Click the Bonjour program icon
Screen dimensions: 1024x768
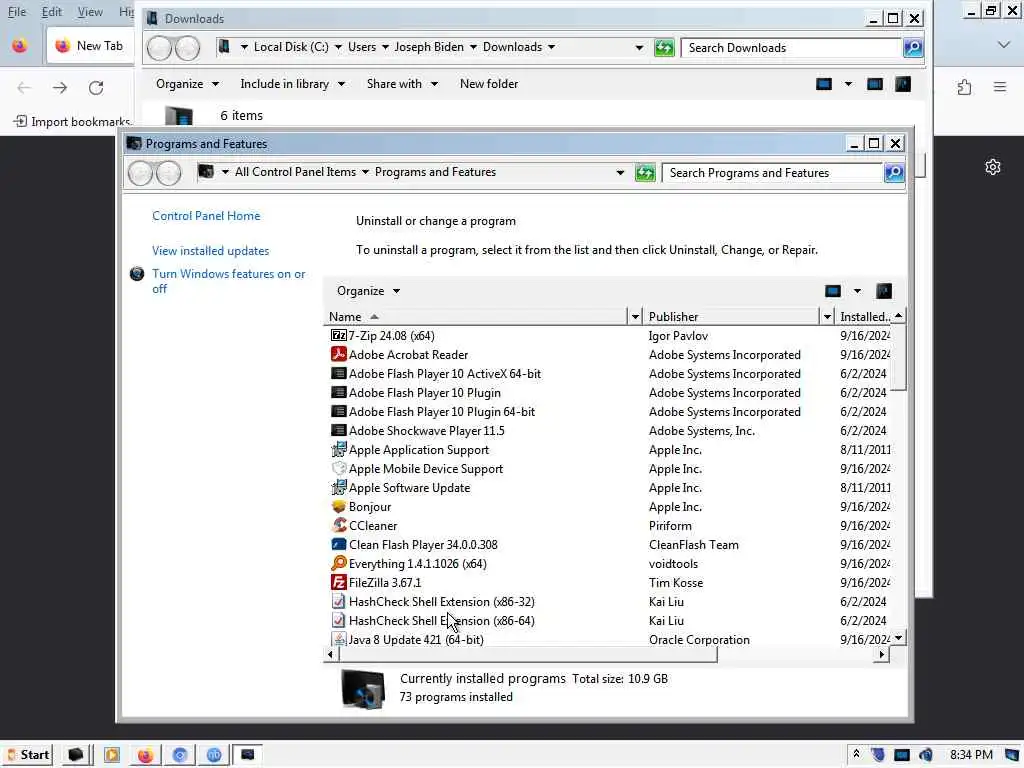338,507
